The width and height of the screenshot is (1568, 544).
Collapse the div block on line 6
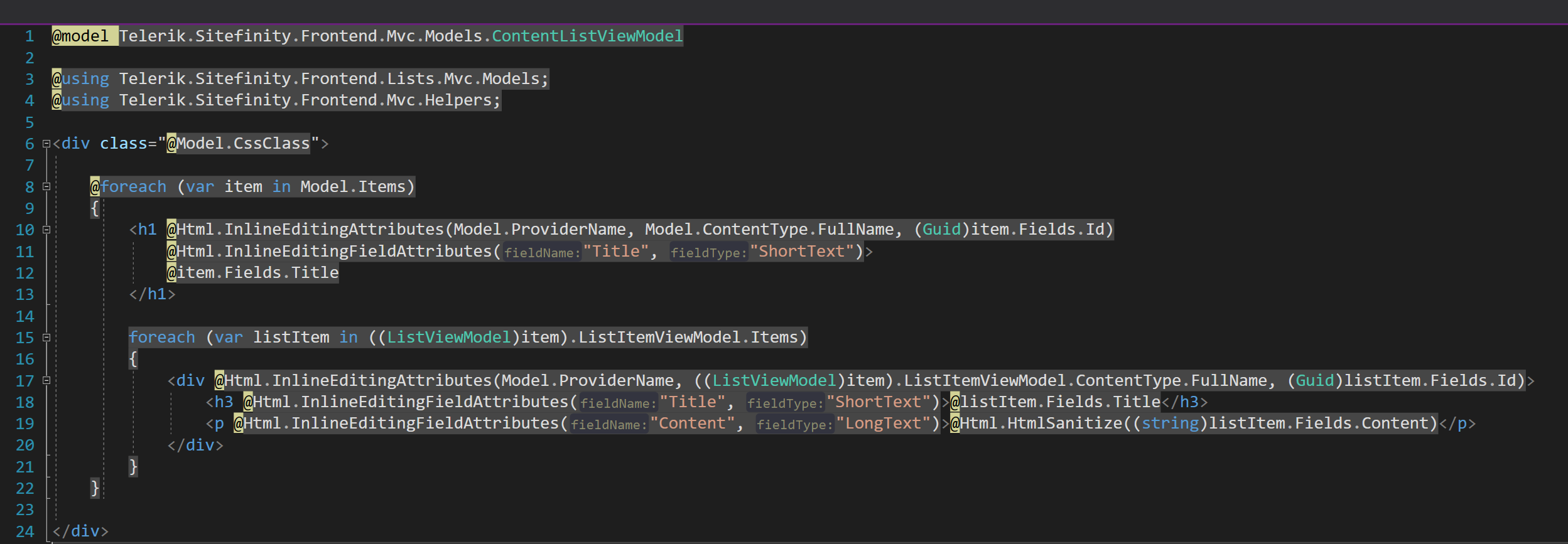(46, 144)
